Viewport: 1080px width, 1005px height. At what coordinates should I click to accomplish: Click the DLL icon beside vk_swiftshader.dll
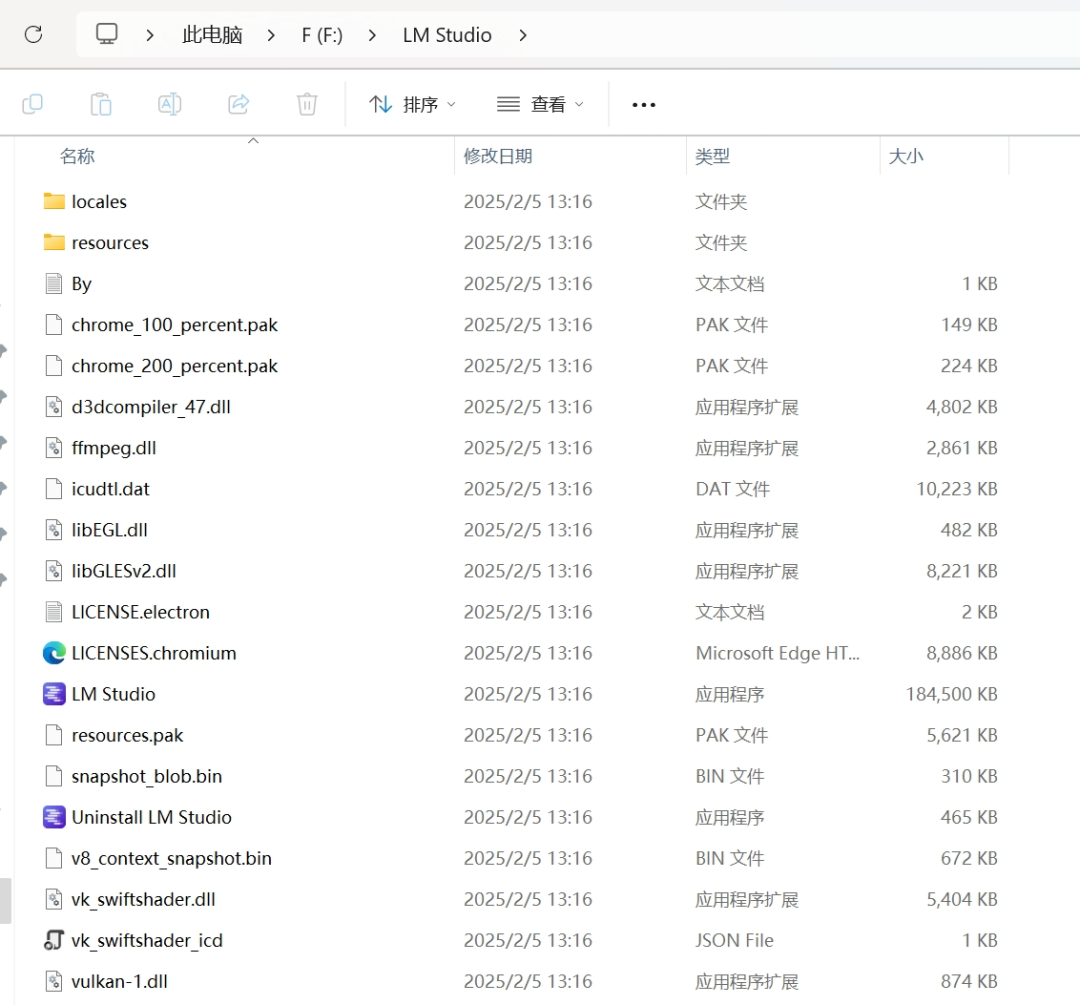[x=54, y=899]
